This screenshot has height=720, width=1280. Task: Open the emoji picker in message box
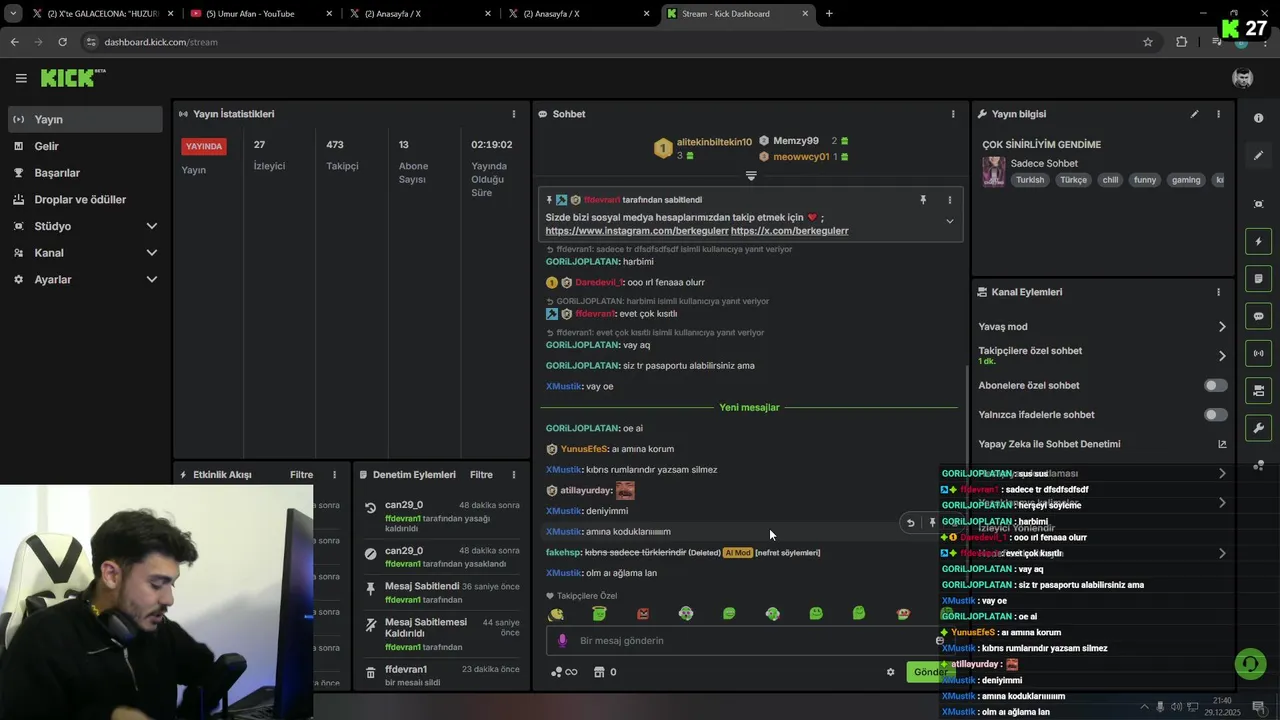tap(940, 641)
